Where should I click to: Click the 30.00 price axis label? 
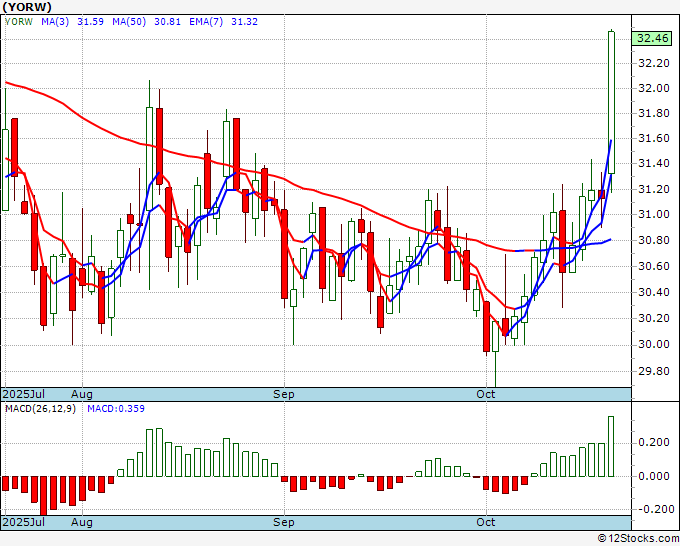click(654, 344)
